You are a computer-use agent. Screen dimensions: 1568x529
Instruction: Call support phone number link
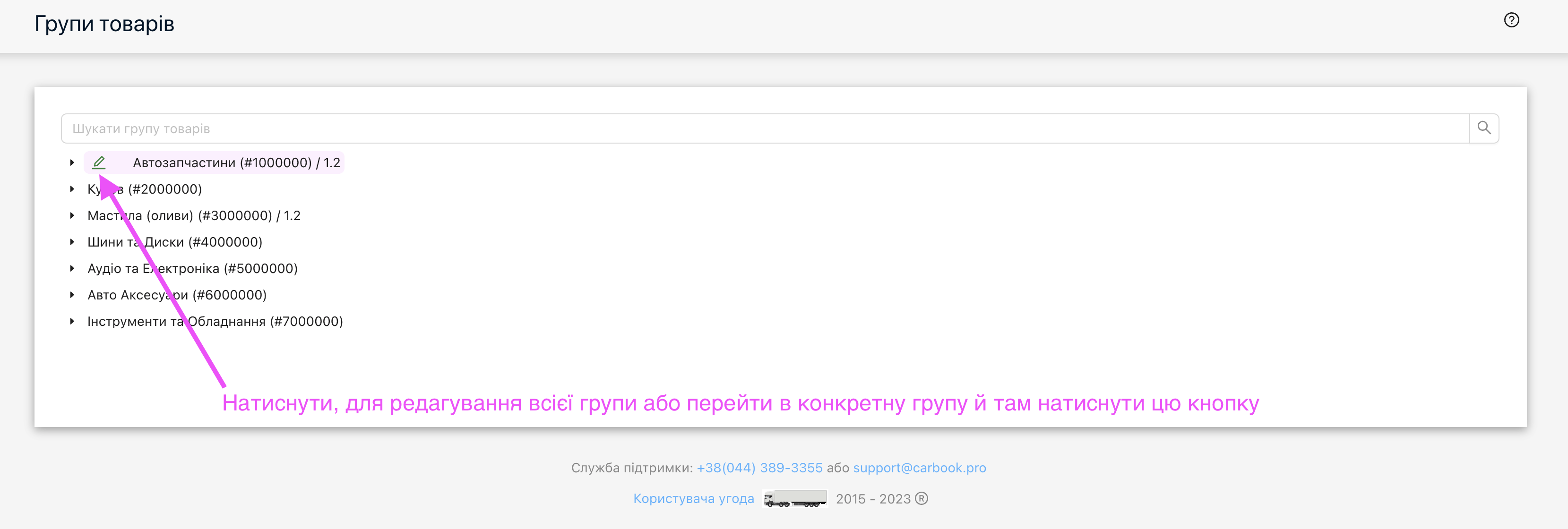point(759,468)
